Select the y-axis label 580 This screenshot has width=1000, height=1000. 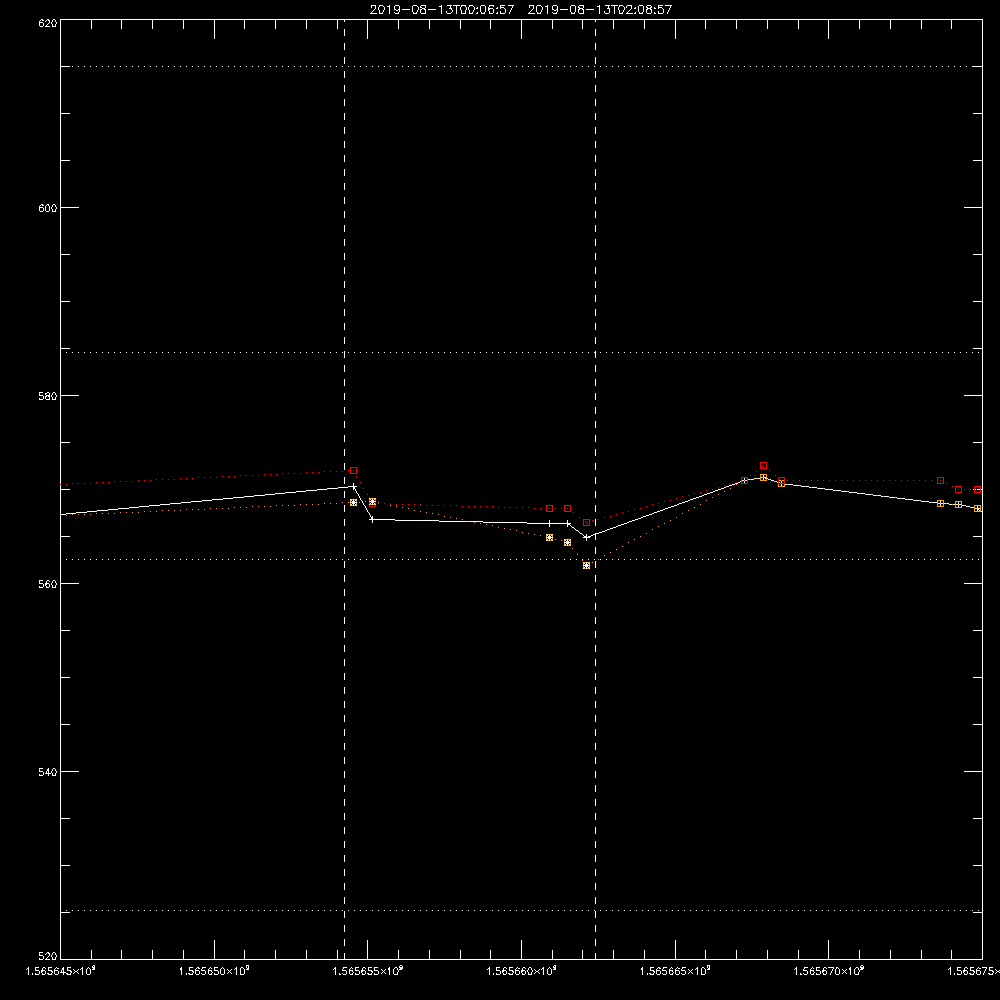point(48,395)
